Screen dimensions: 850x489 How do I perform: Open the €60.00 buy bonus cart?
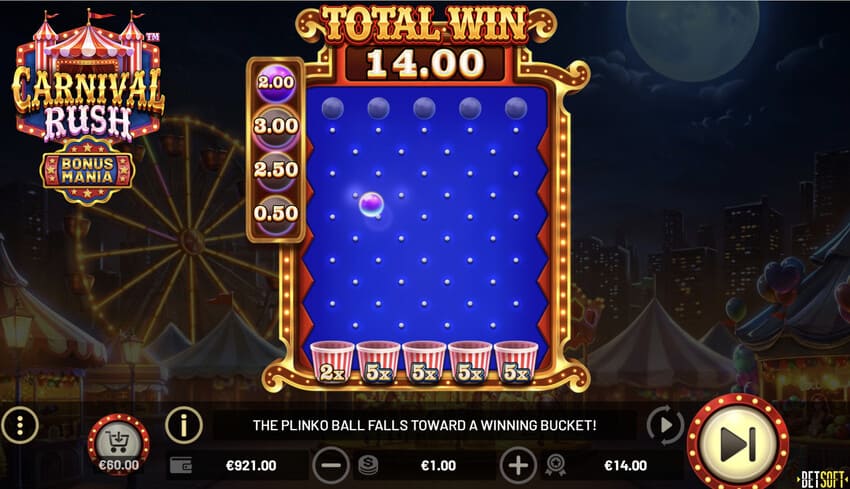pyautogui.click(x=119, y=445)
